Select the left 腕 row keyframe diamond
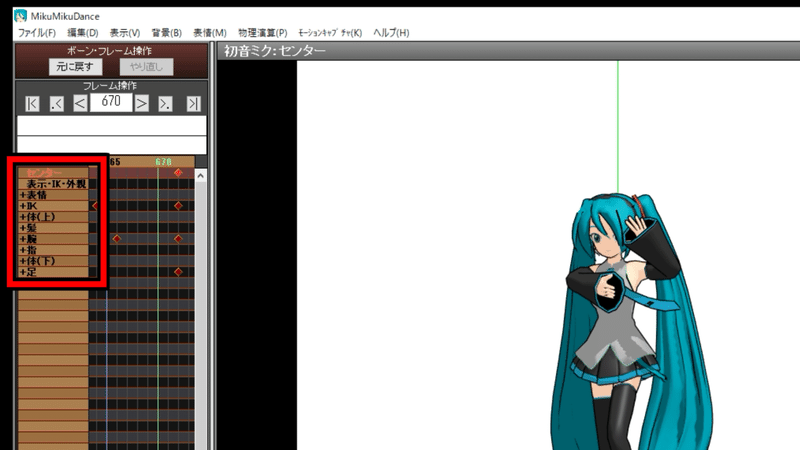This screenshot has width=800, height=450. [x=117, y=239]
